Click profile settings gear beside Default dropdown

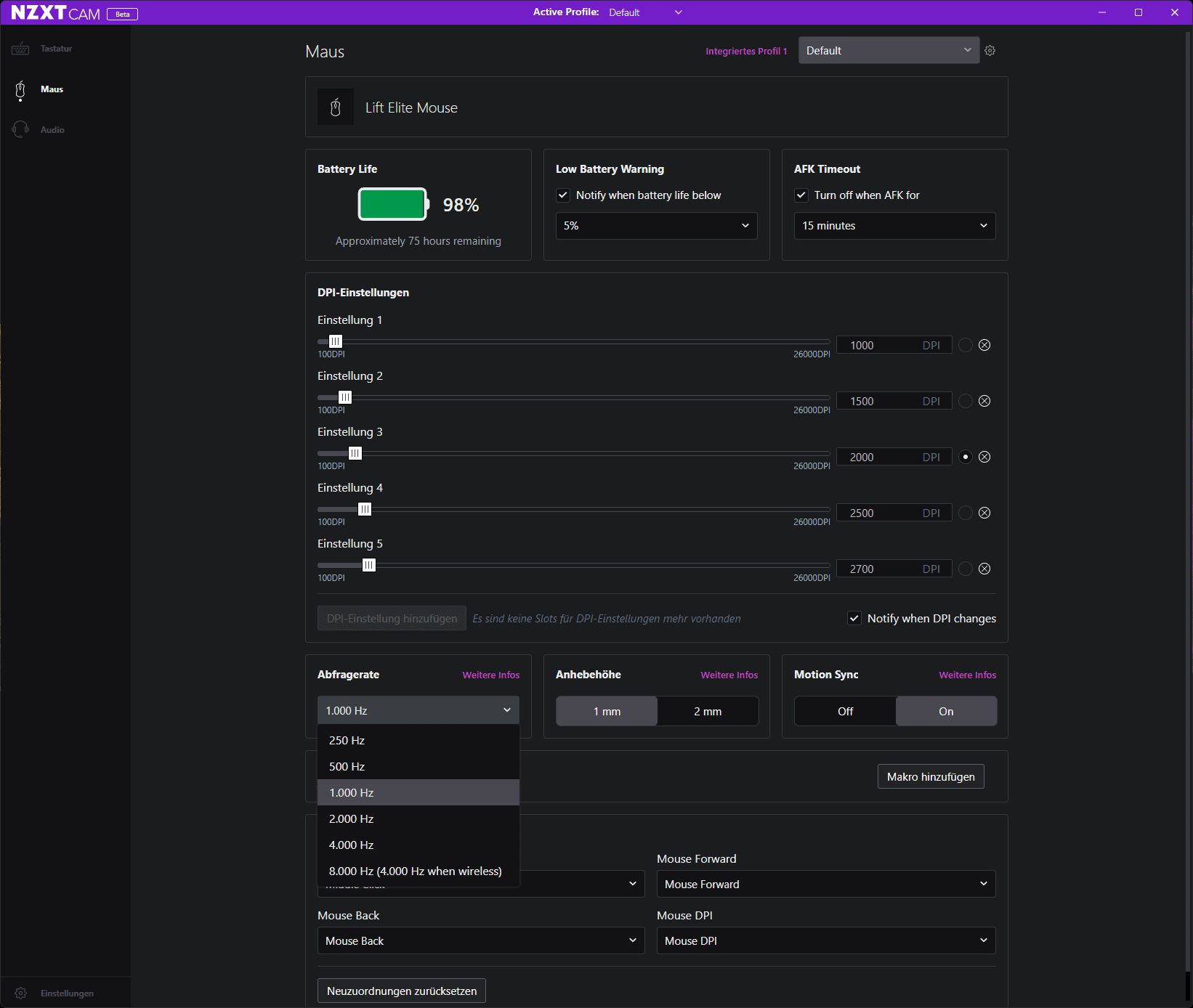(x=990, y=50)
